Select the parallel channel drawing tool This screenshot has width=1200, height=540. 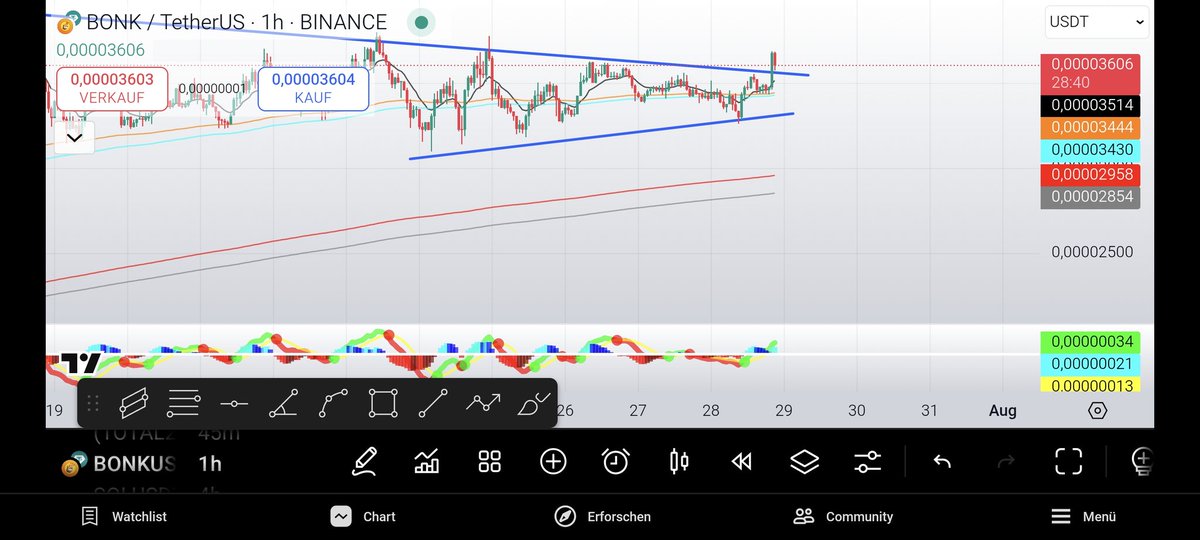pos(133,404)
